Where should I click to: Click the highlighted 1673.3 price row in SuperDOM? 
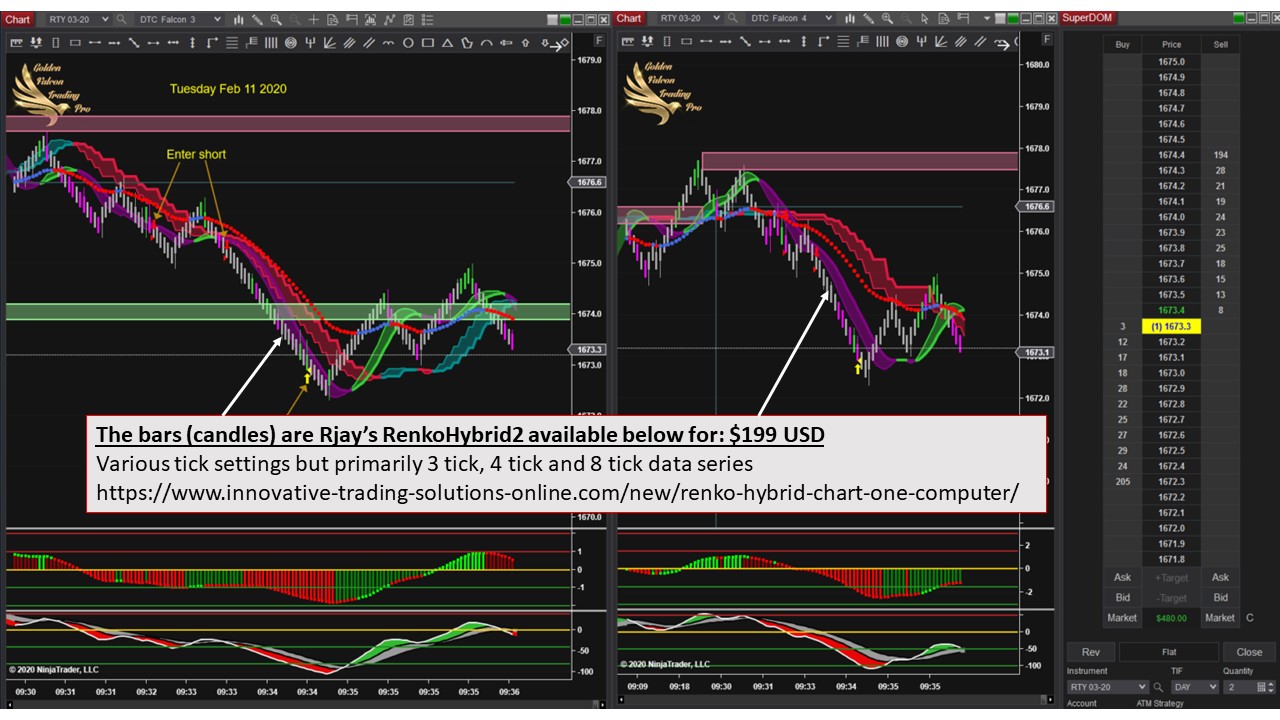point(1172,327)
